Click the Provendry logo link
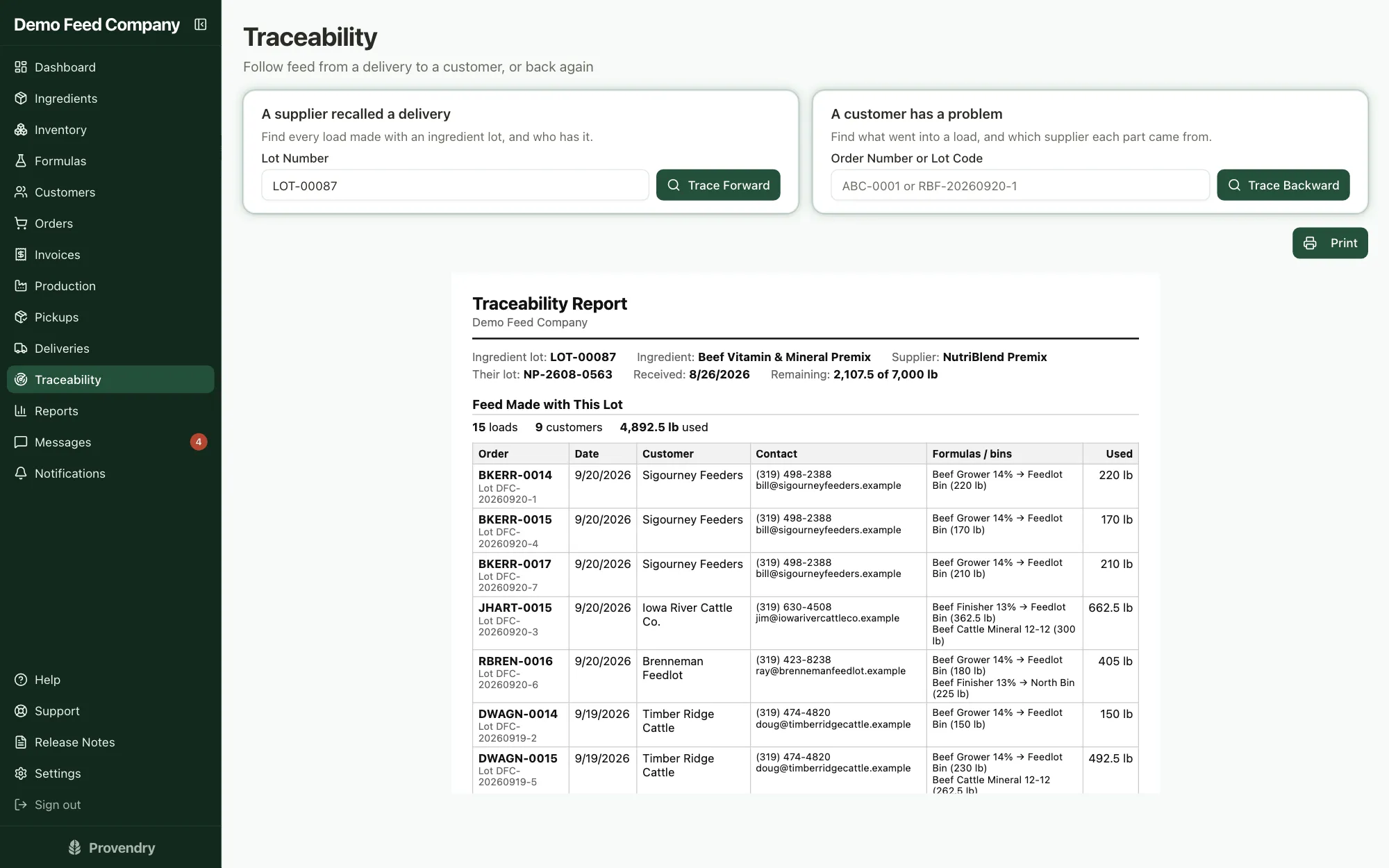 tap(111, 848)
